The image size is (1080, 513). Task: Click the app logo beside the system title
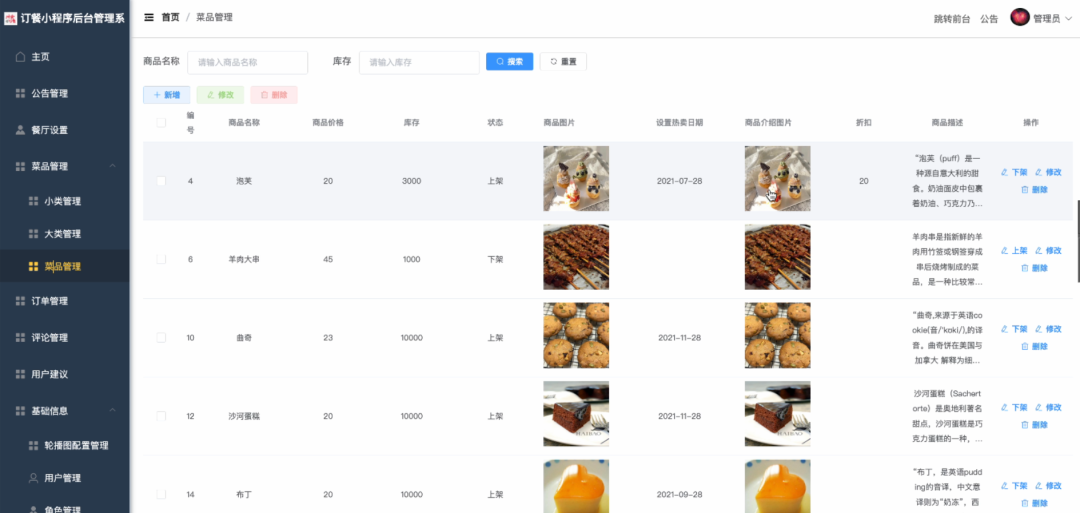[11, 19]
